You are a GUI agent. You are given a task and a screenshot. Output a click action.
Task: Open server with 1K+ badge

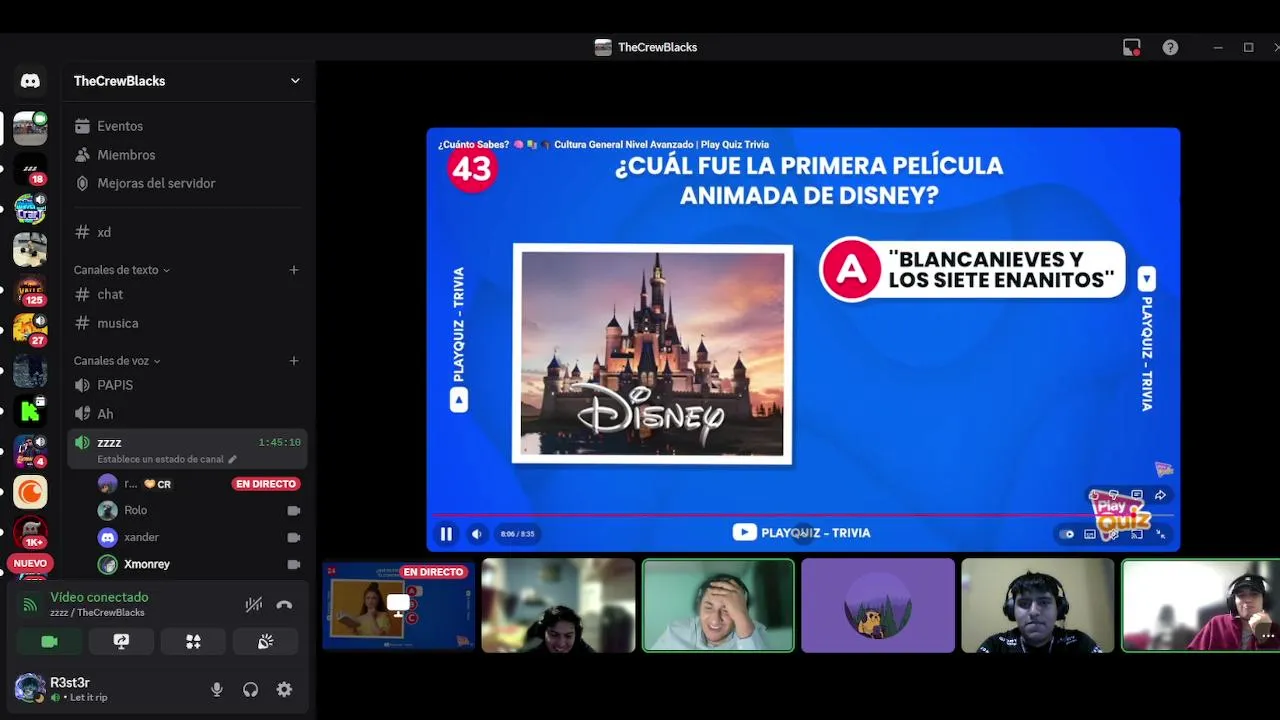30,532
